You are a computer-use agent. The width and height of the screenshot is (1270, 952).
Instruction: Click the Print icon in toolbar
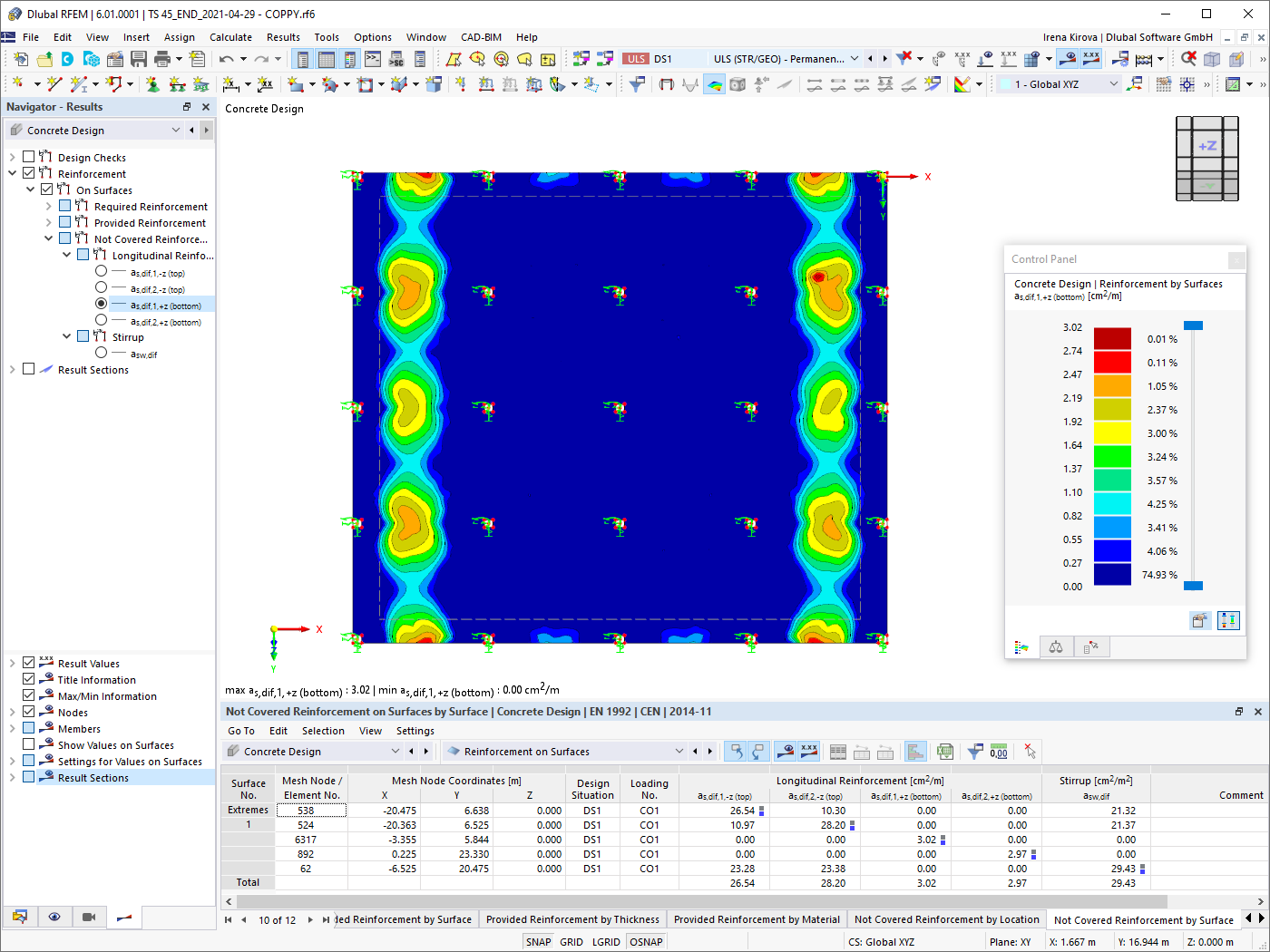[162, 59]
